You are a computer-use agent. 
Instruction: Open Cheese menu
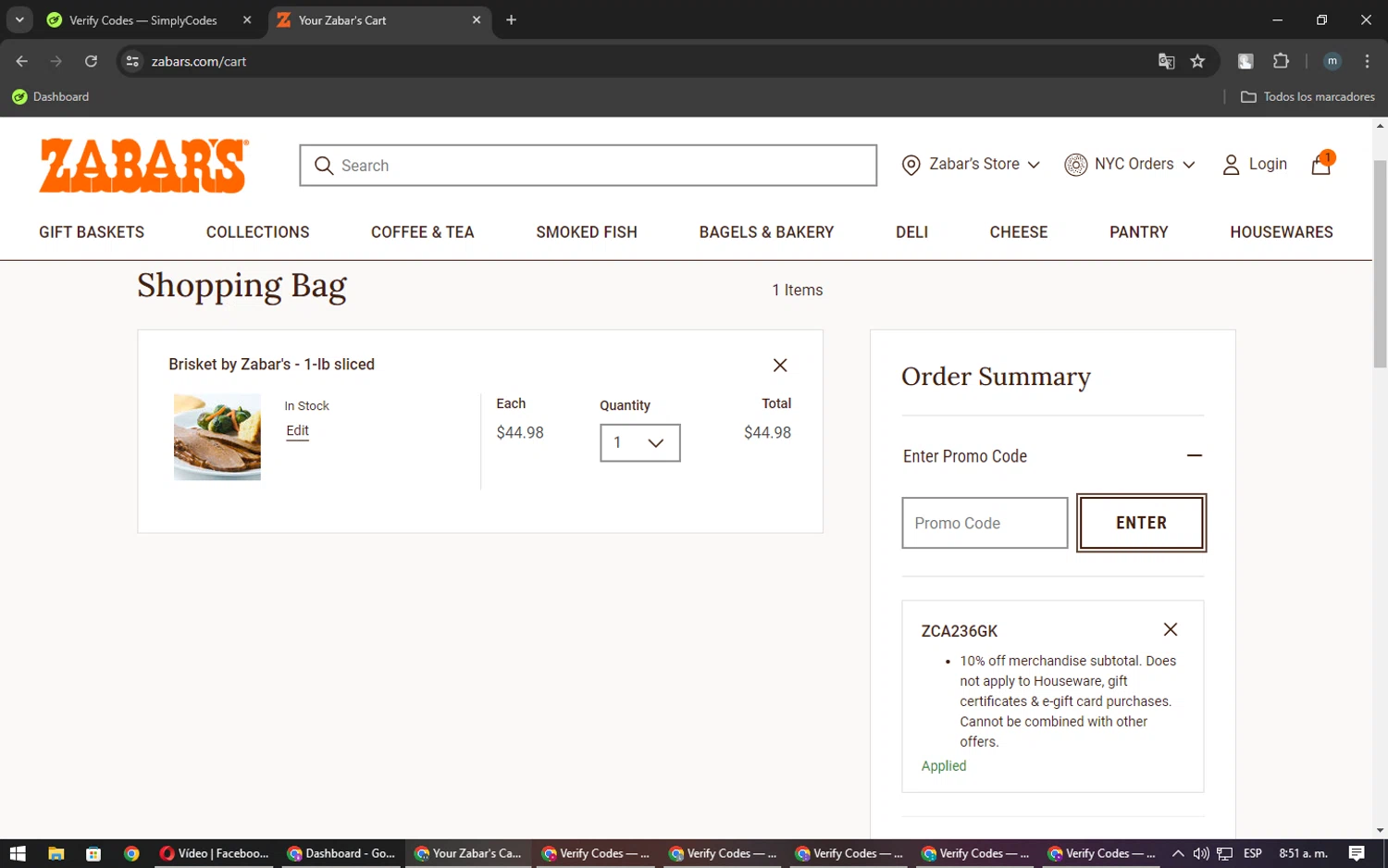click(1019, 232)
